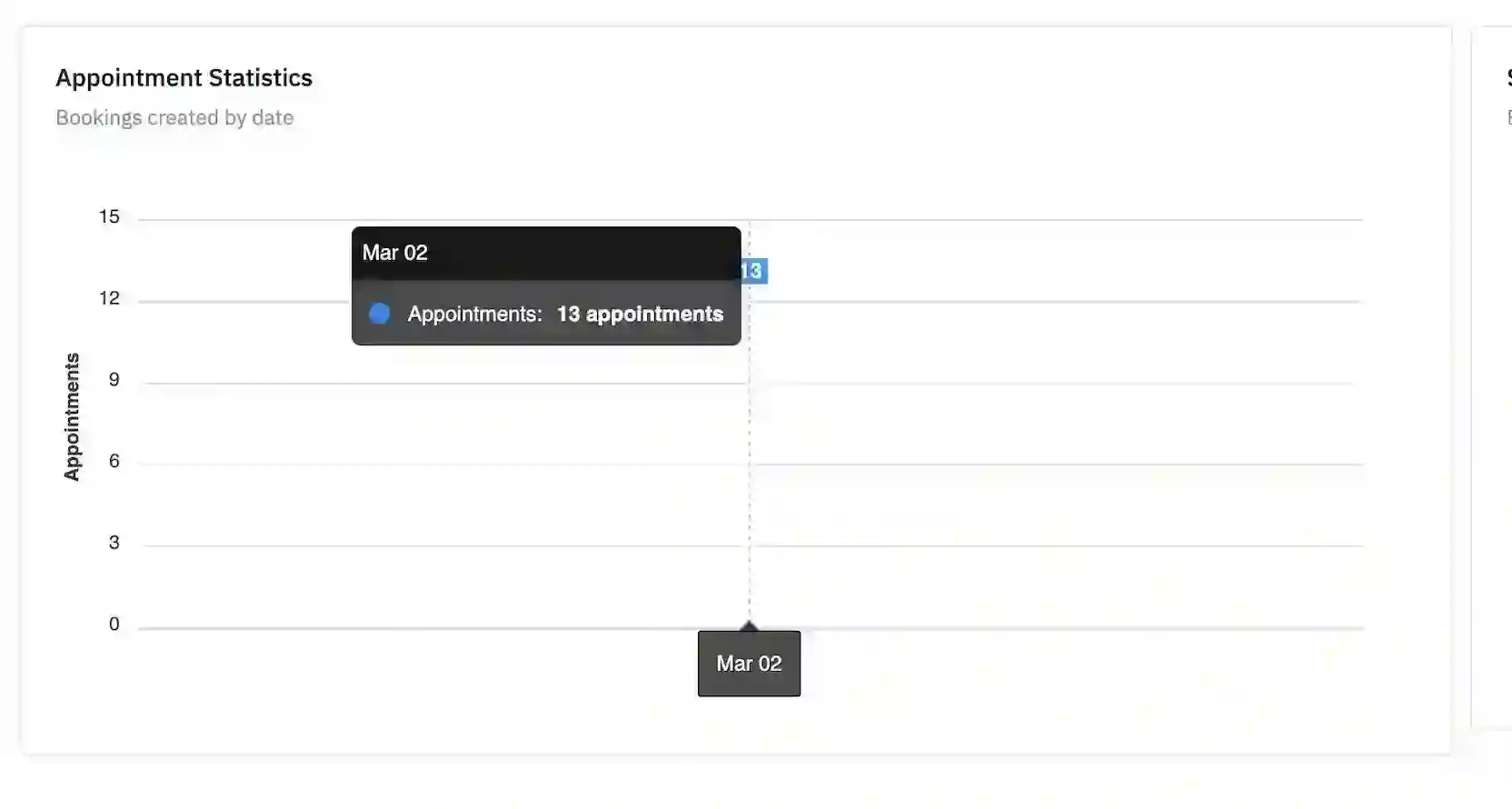Click the arrow pointer above Mar 02 label
Viewport: 1512px width, 809px height.
(x=749, y=625)
